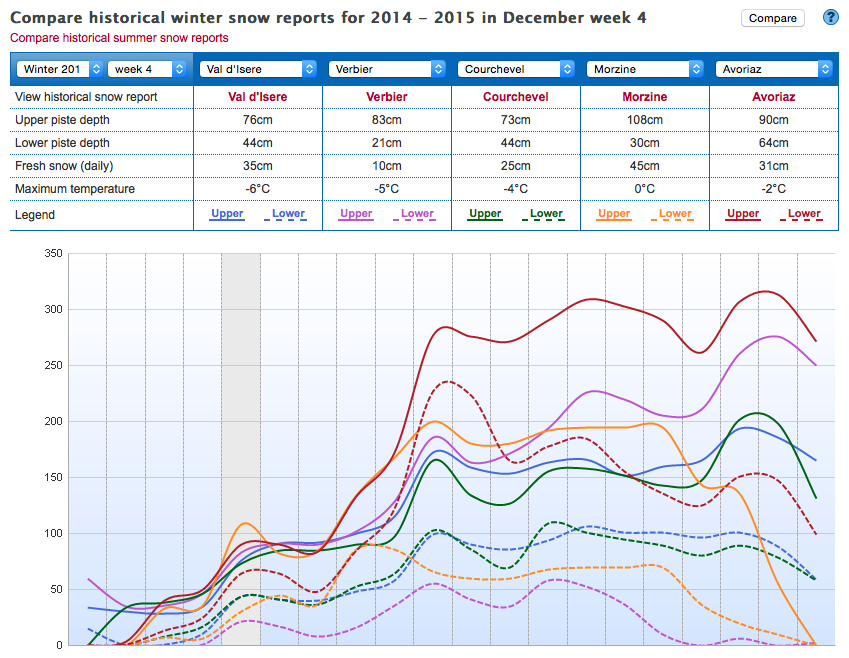The width and height of the screenshot is (849, 658).
Task: View Morzine historical snow report link
Action: tap(645, 97)
